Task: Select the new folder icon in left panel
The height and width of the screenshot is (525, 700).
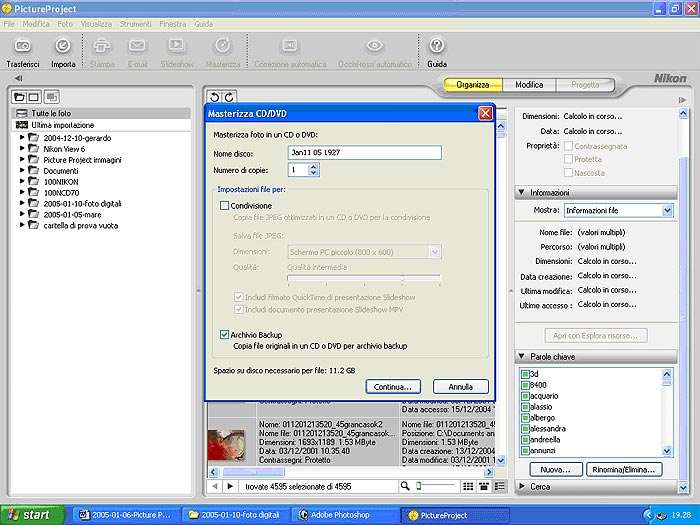Action: [x=19, y=97]
